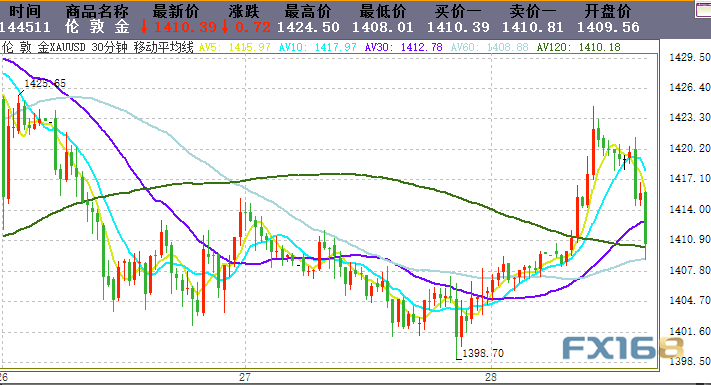711x385 pixels.
Task: Click the low price 1408.01
Action: pos(383,27)
